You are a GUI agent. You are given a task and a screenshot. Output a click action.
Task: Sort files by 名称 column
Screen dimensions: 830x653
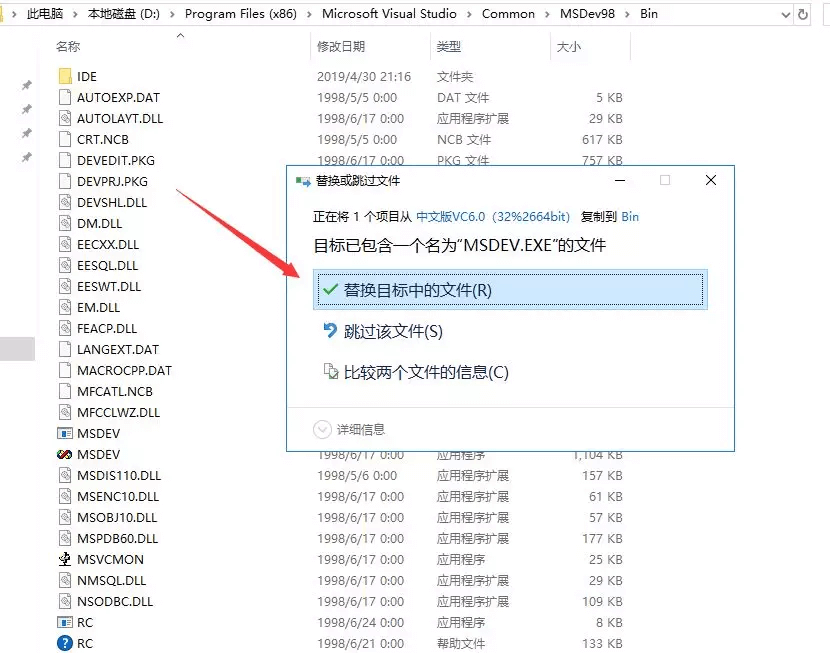[68, 47]
